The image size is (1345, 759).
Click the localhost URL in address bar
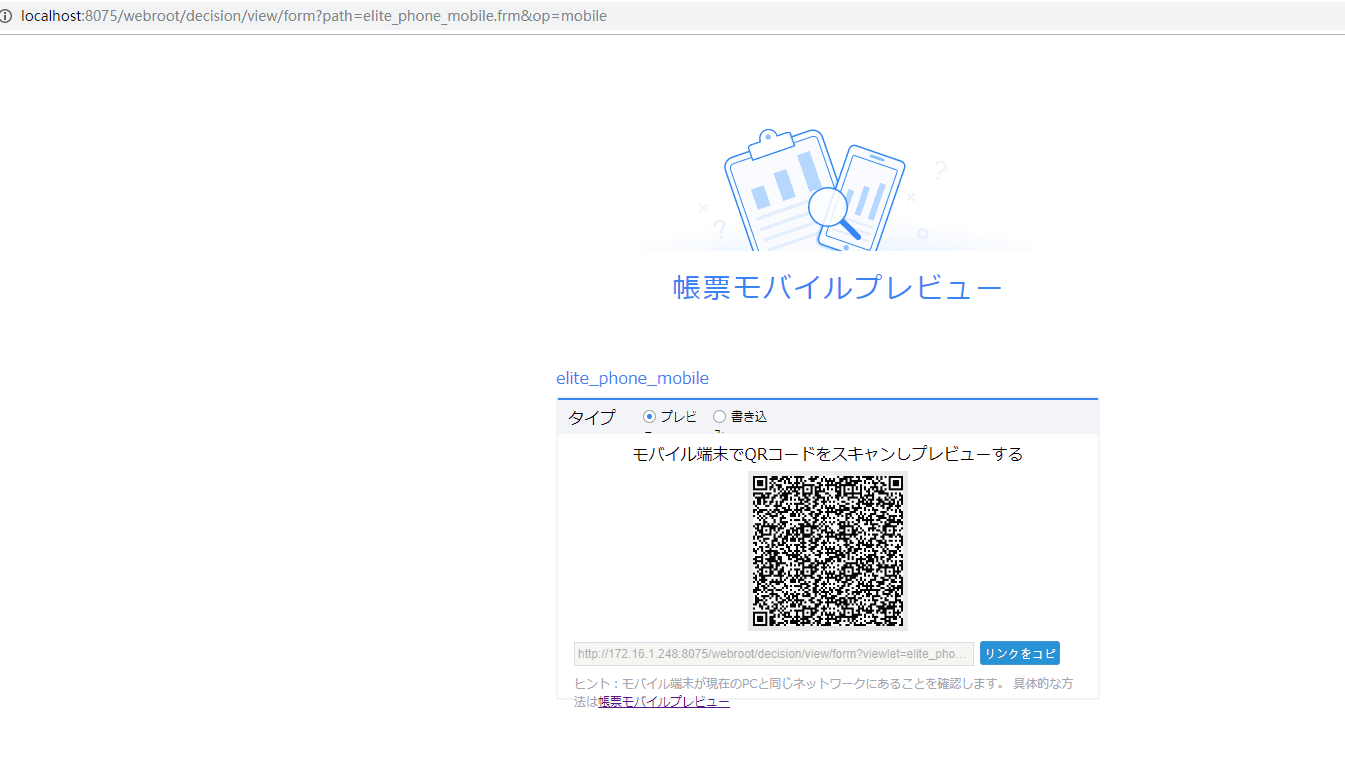pos(314,16)
